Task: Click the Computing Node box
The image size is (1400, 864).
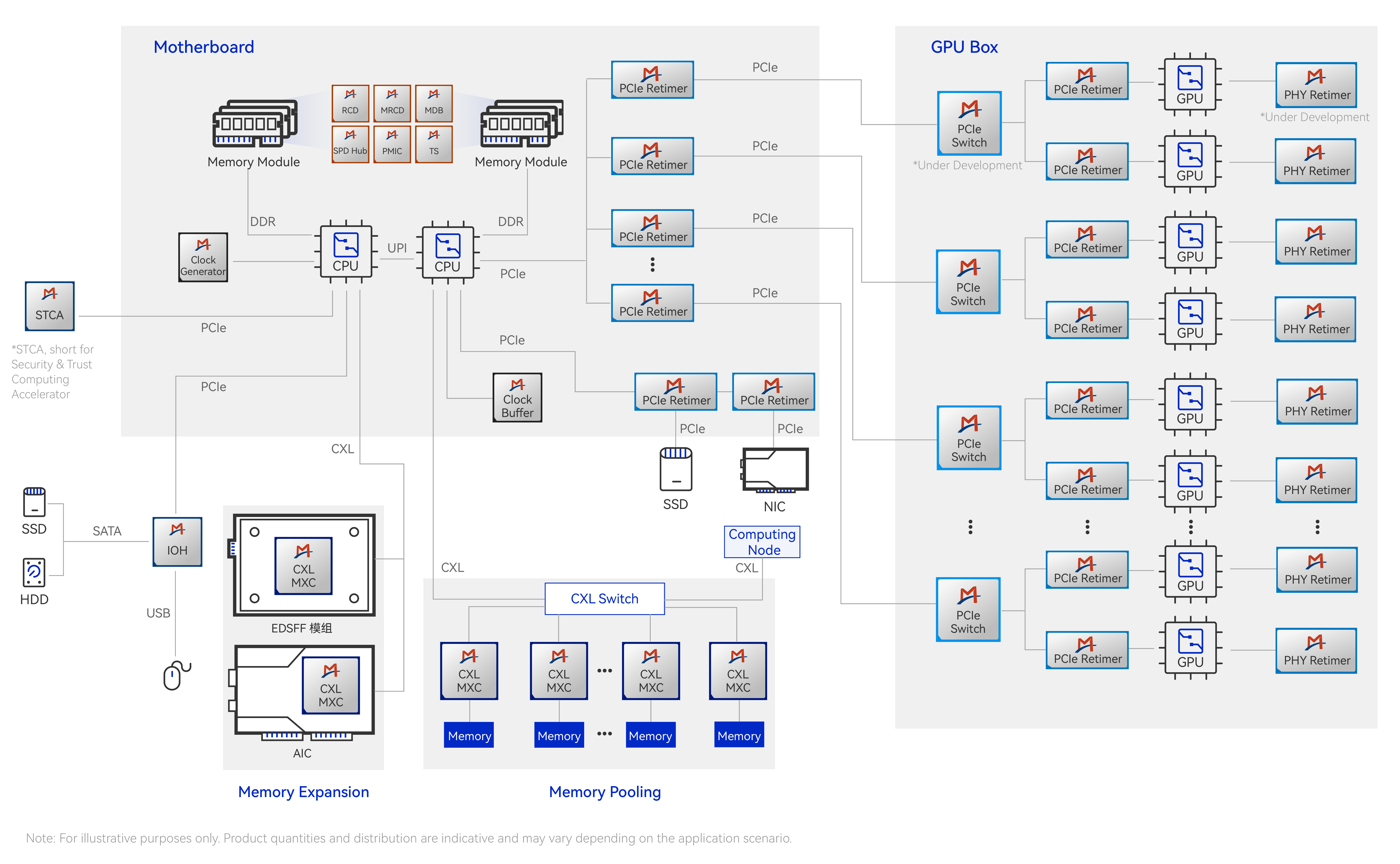Action: click(762, 542)
